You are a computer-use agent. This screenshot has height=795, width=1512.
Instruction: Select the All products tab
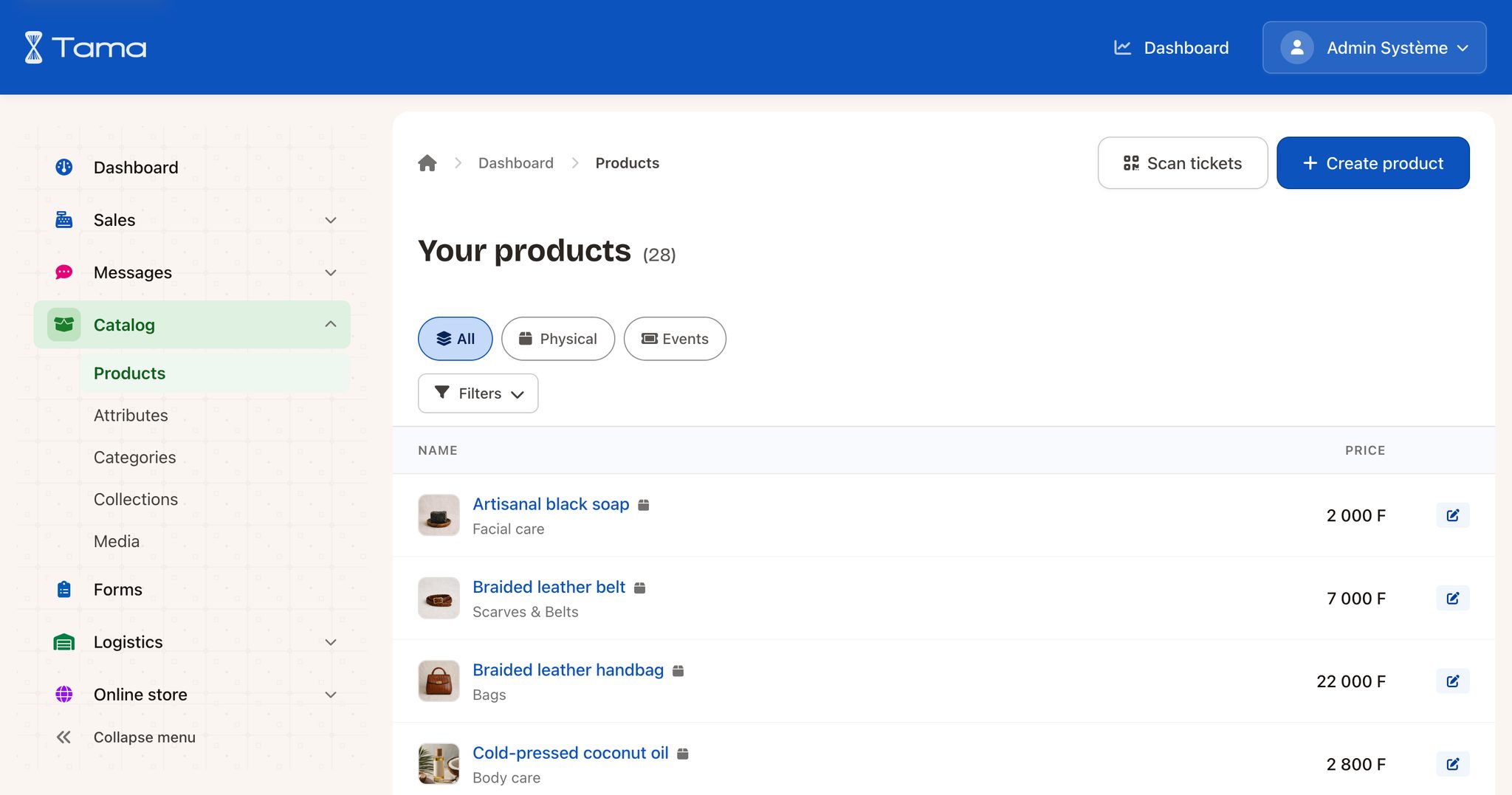click(456, 339)
